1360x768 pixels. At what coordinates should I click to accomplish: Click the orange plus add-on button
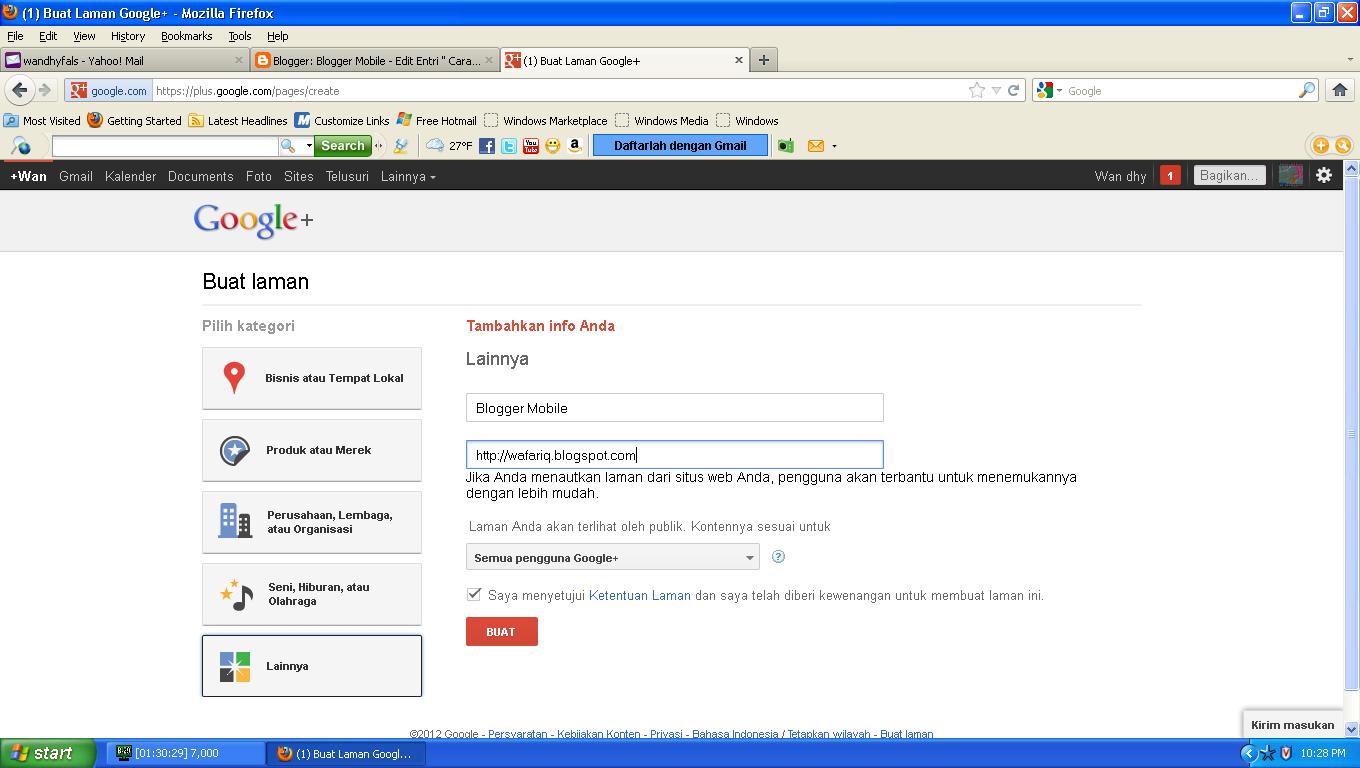(x=1320, y=146)
